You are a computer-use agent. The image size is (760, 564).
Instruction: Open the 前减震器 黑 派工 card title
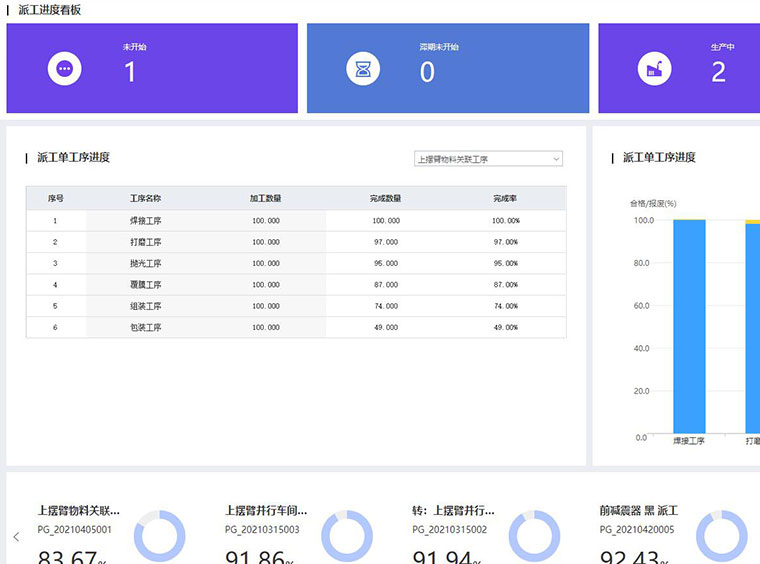tap(638, 511)
